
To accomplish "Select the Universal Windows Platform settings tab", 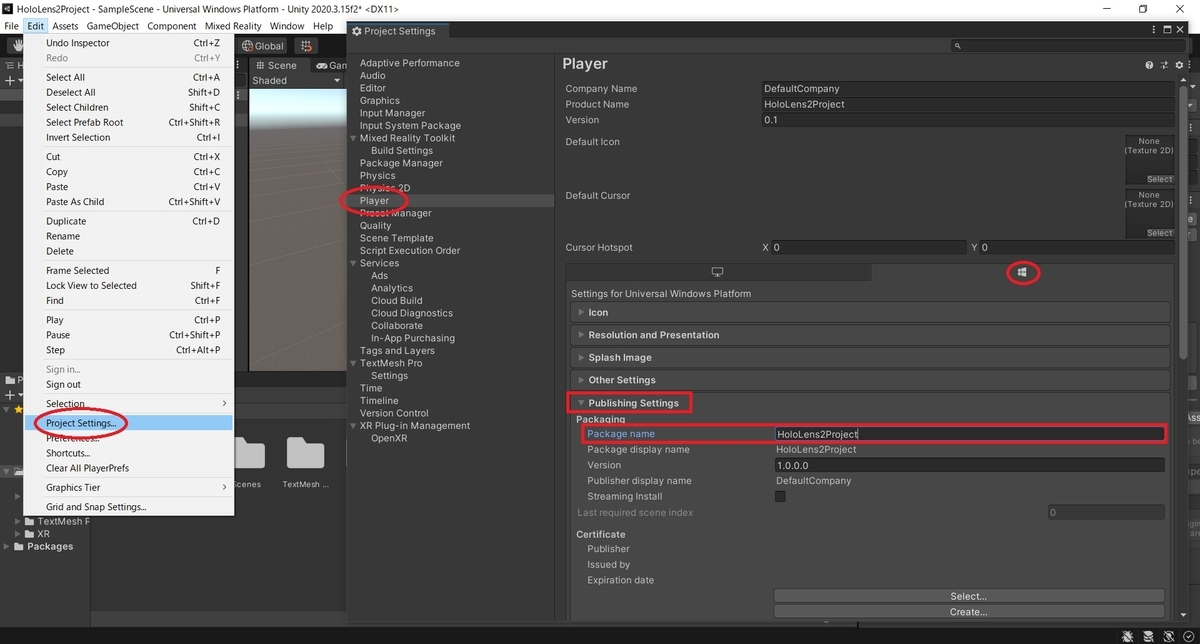I will coord(1021,272).
